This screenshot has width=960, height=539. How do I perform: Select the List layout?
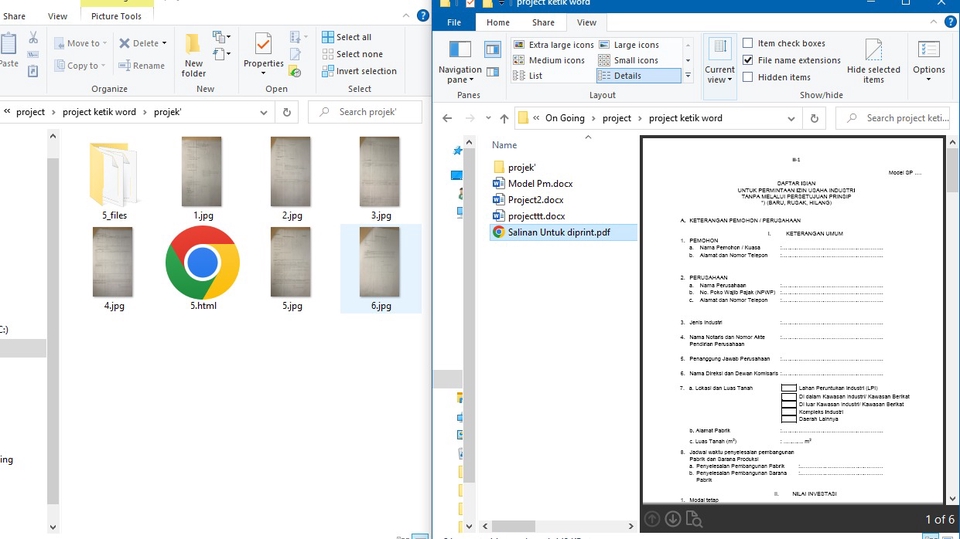tap(528, 75)
